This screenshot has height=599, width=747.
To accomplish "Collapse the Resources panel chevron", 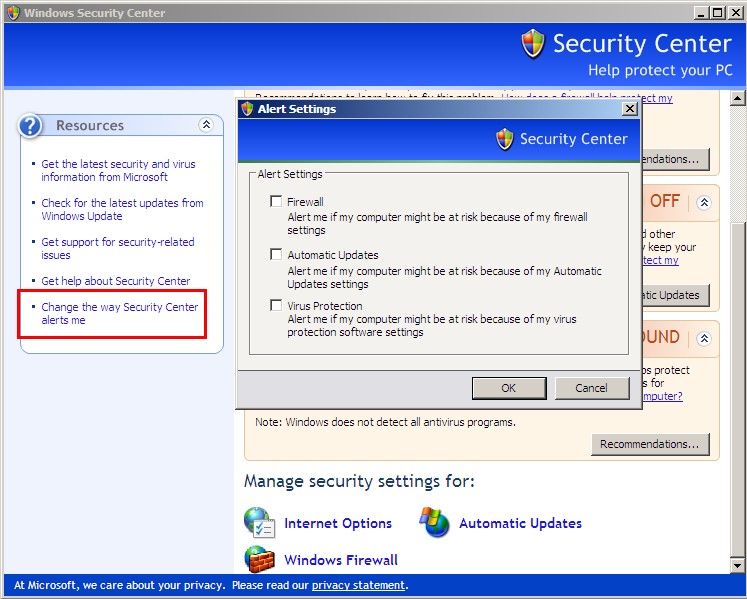I will tap(206, 125).
